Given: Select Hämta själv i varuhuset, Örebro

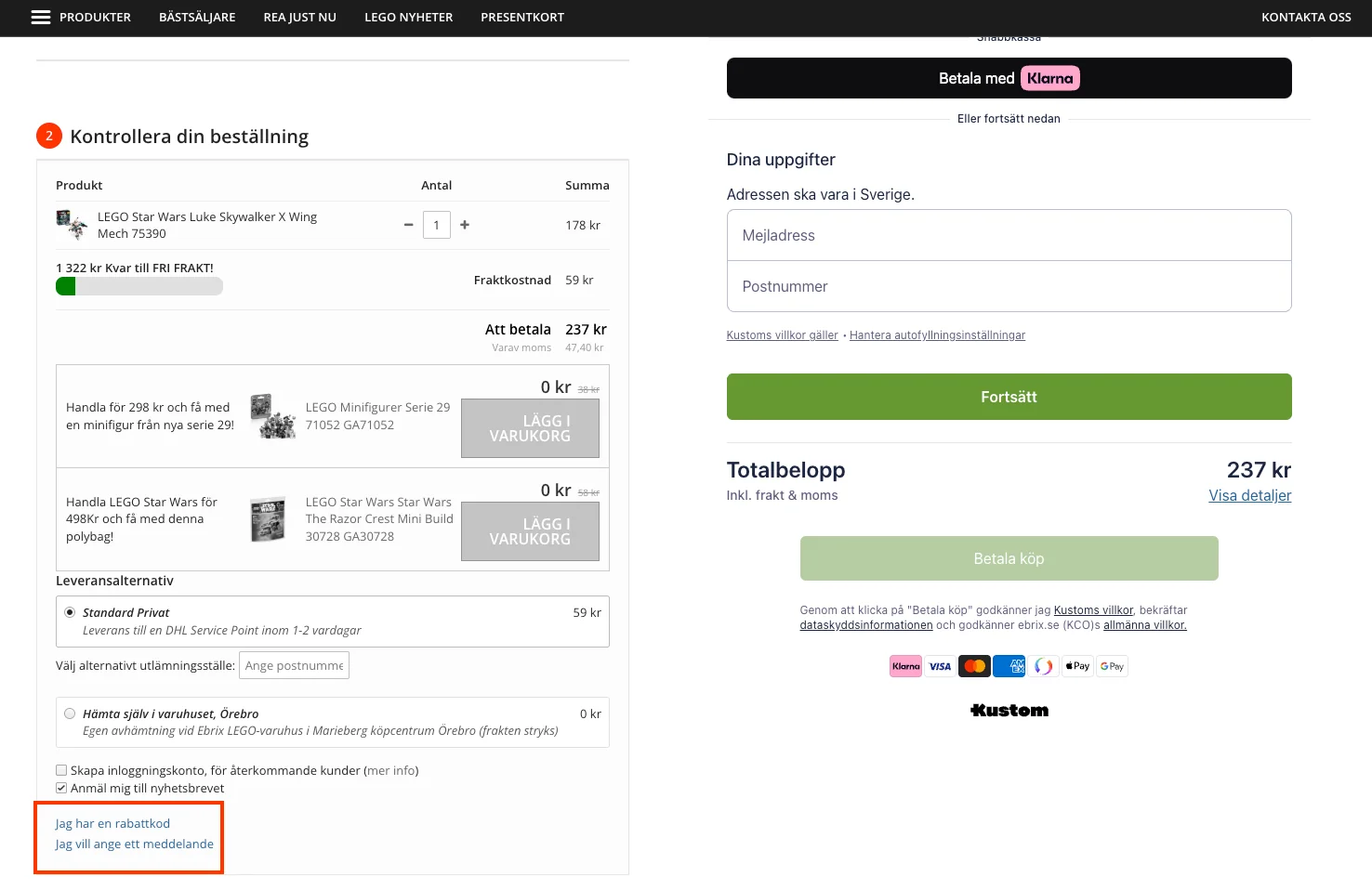Looking at the screenshot, I should point(70,713).
